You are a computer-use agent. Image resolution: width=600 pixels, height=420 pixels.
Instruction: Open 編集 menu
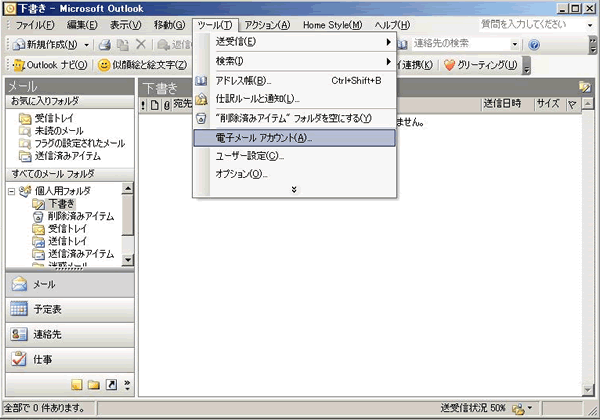tap(82, 25)
